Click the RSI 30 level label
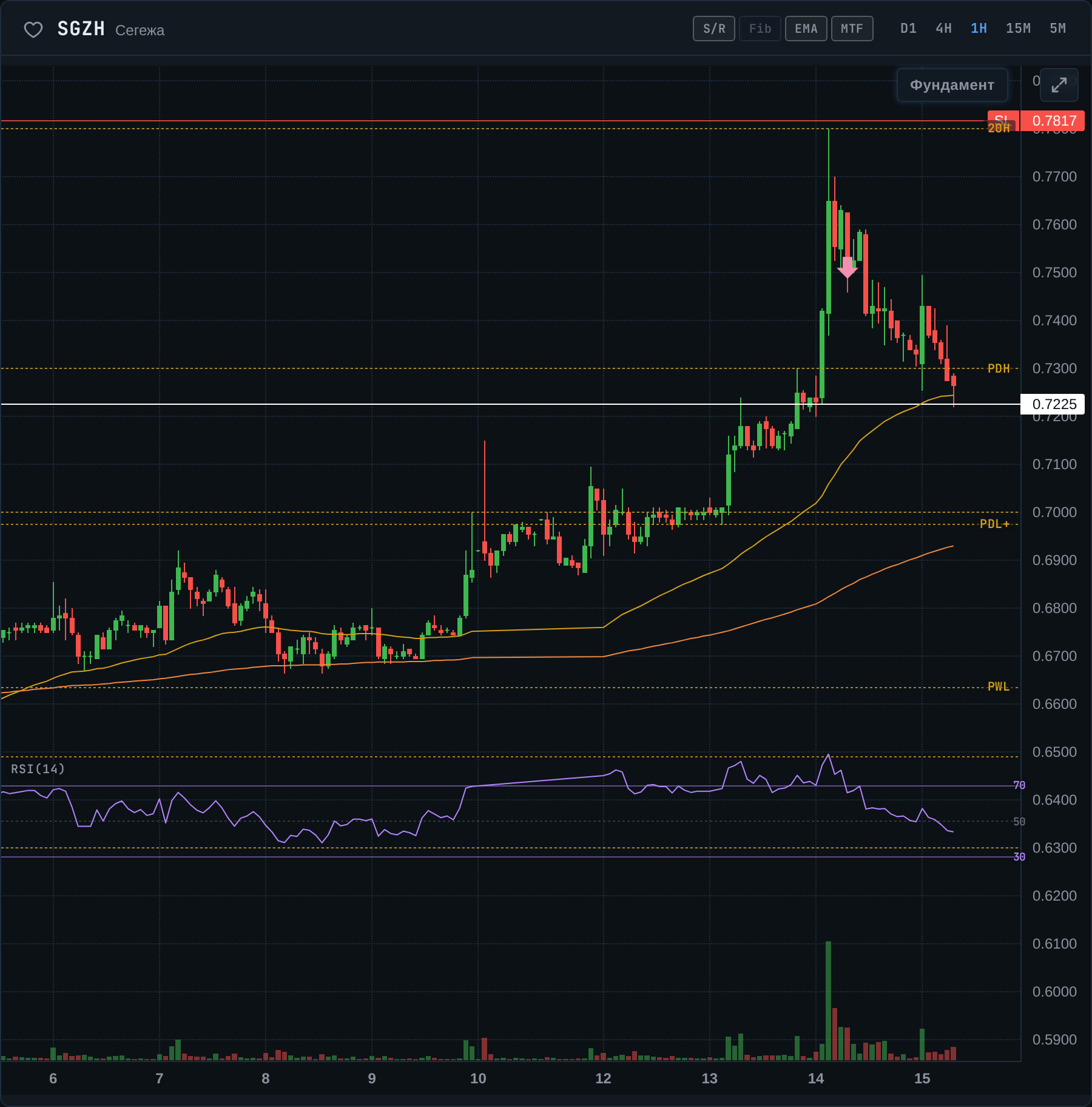The width and height of the screenshot is (1092, 1107). tap(1019, 857)
